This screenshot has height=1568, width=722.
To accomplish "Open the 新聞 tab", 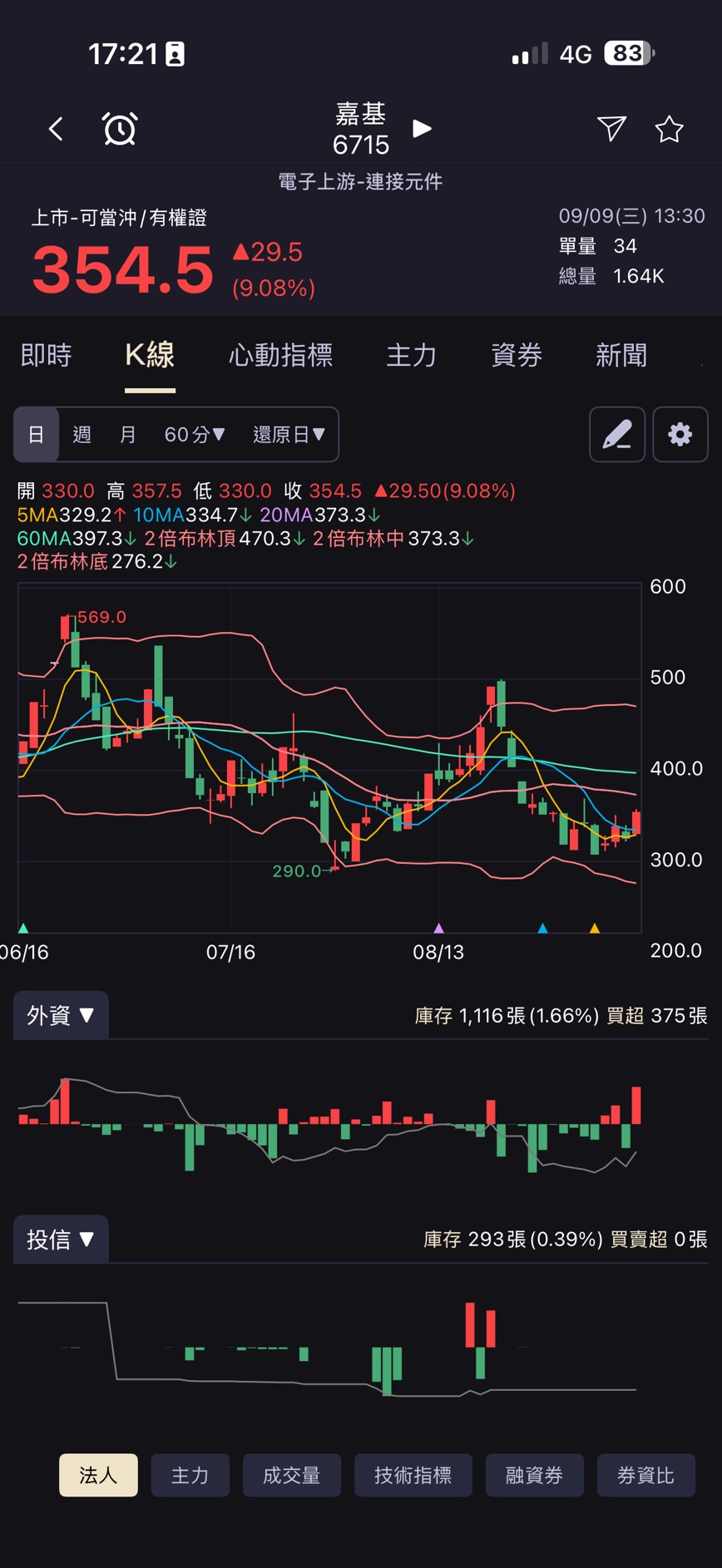I will 621,355.
